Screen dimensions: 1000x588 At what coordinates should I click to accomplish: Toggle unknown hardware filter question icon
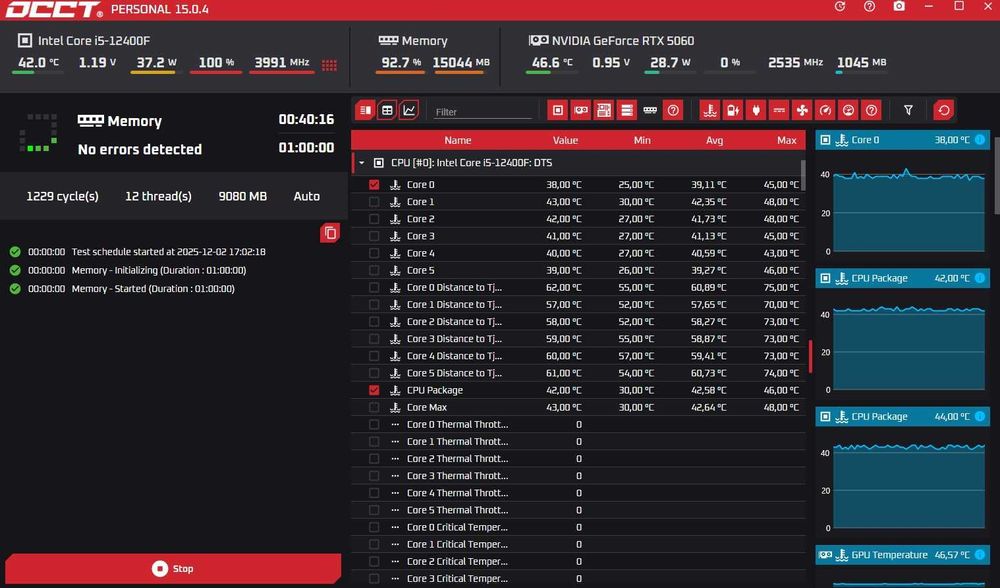673,110
